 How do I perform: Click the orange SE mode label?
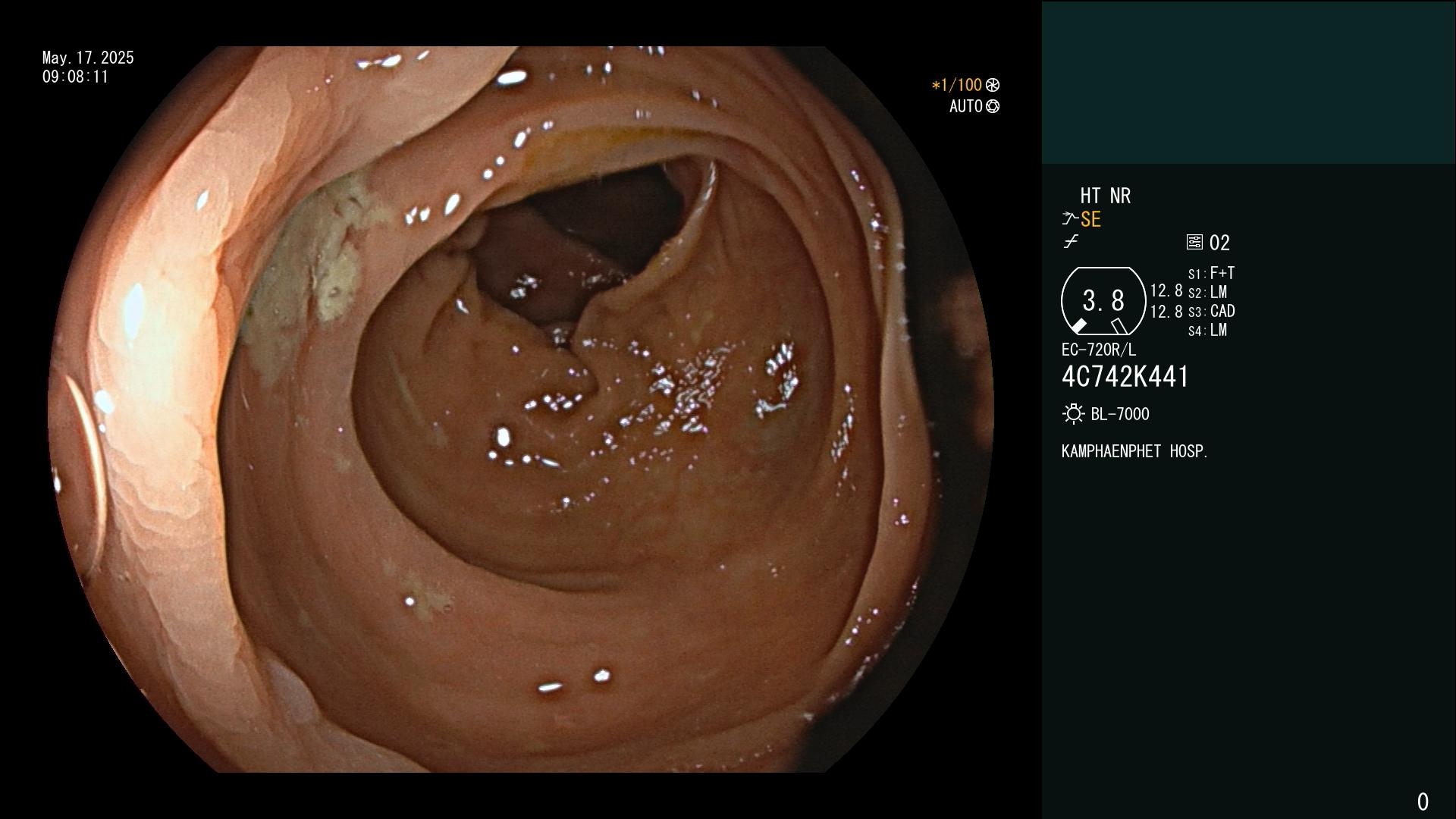click(1090, 219)
